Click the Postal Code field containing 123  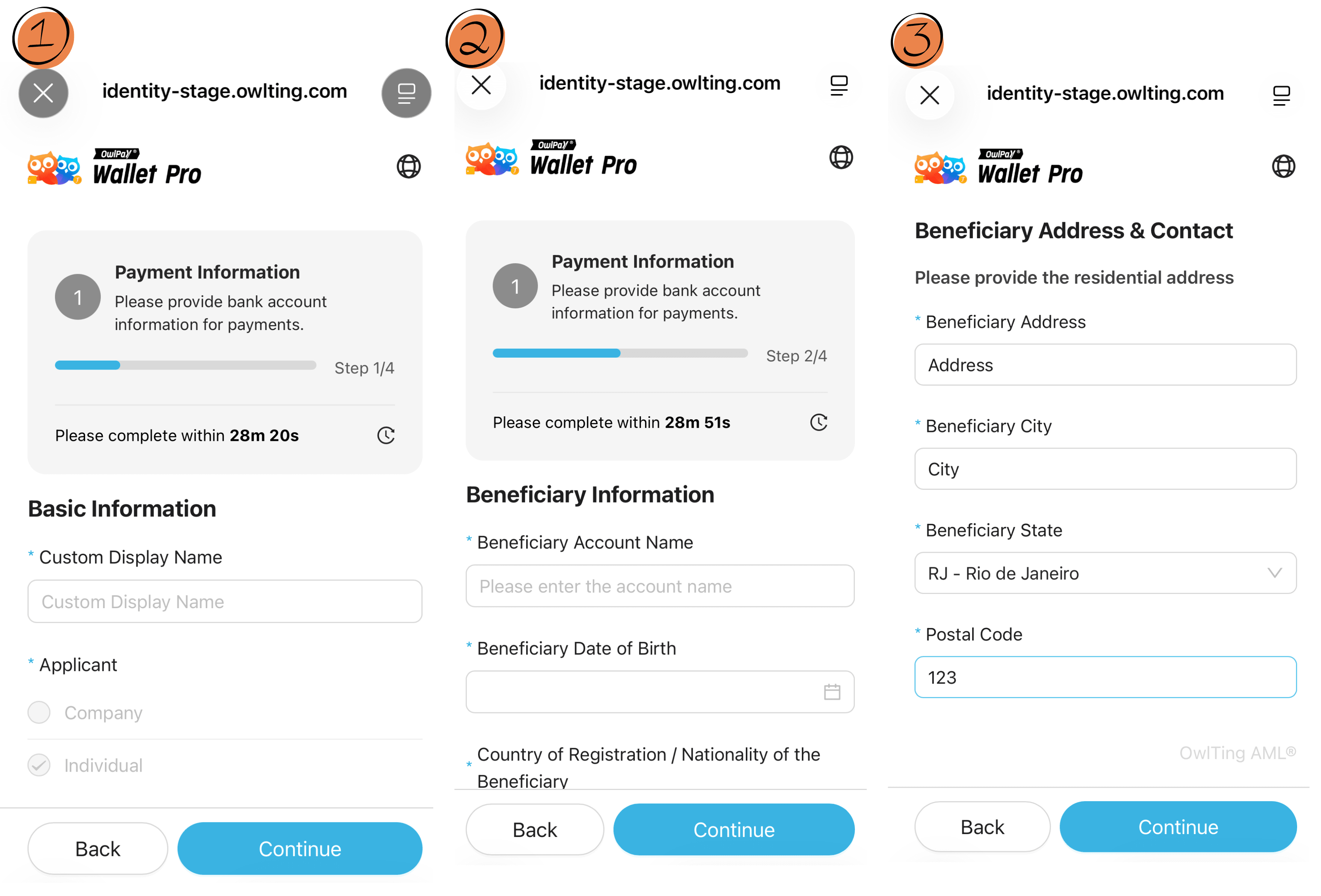1104,677
